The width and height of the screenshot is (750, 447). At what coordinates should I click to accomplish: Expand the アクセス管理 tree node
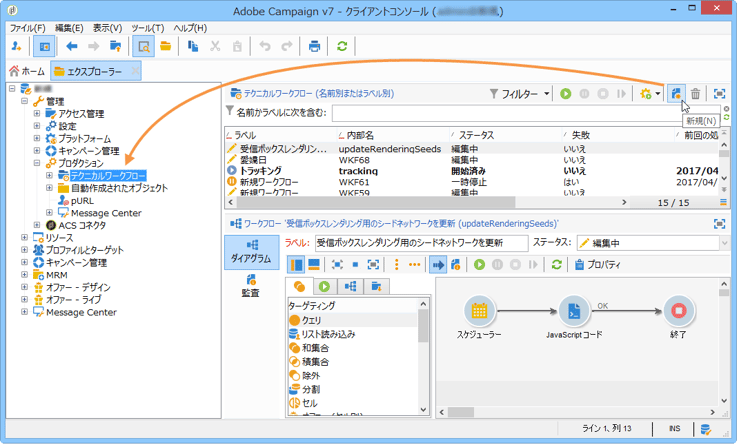37,113
